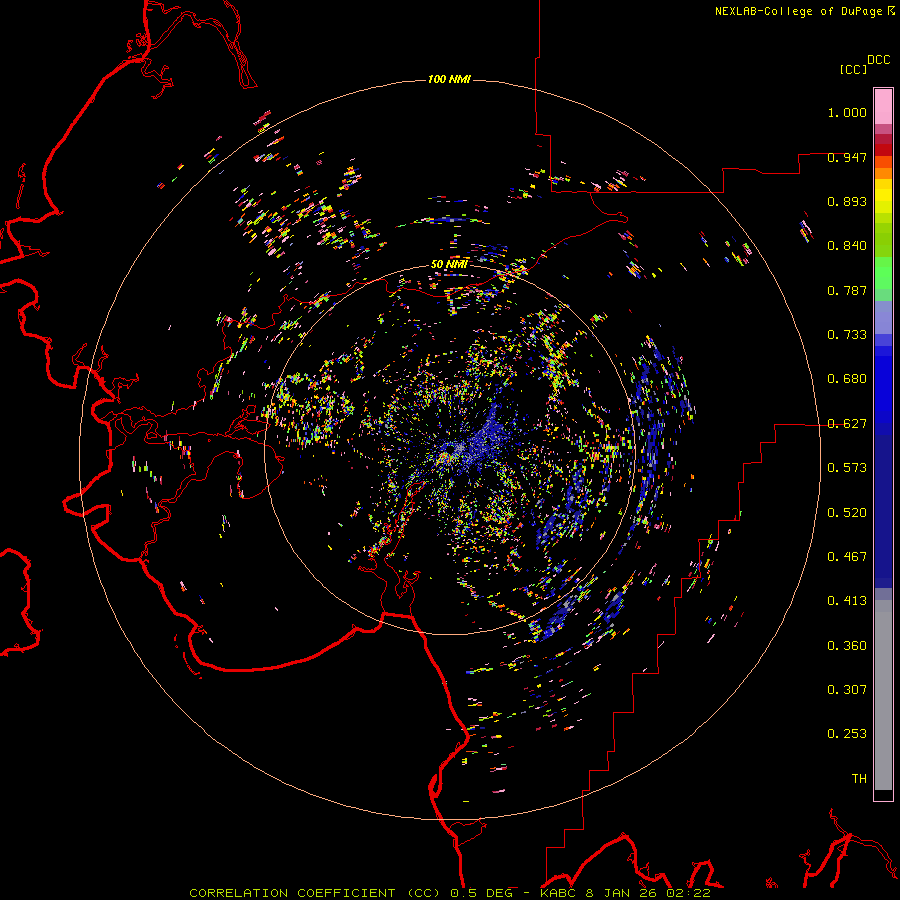Select the 0.947 scale label
Screen dimensions: 900x900
pyautogui.click(x=847, y=157)
